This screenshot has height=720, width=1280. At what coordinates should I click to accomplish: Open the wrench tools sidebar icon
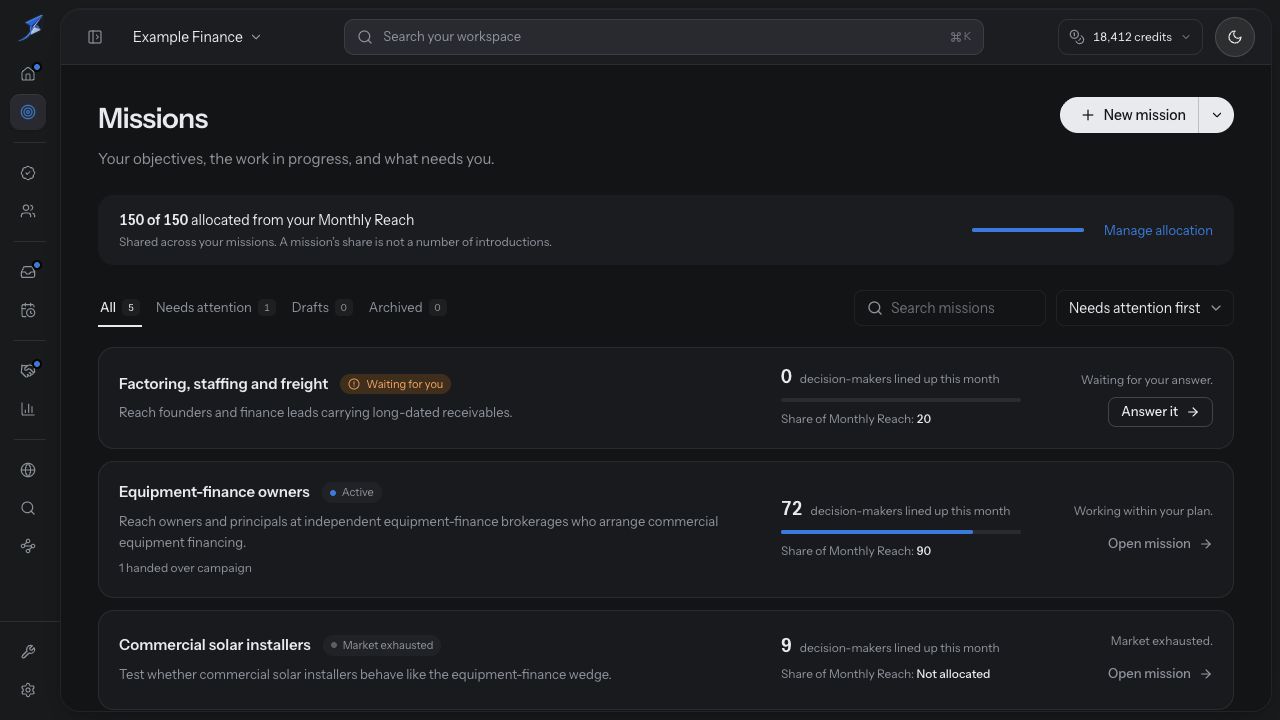[28, 652]
